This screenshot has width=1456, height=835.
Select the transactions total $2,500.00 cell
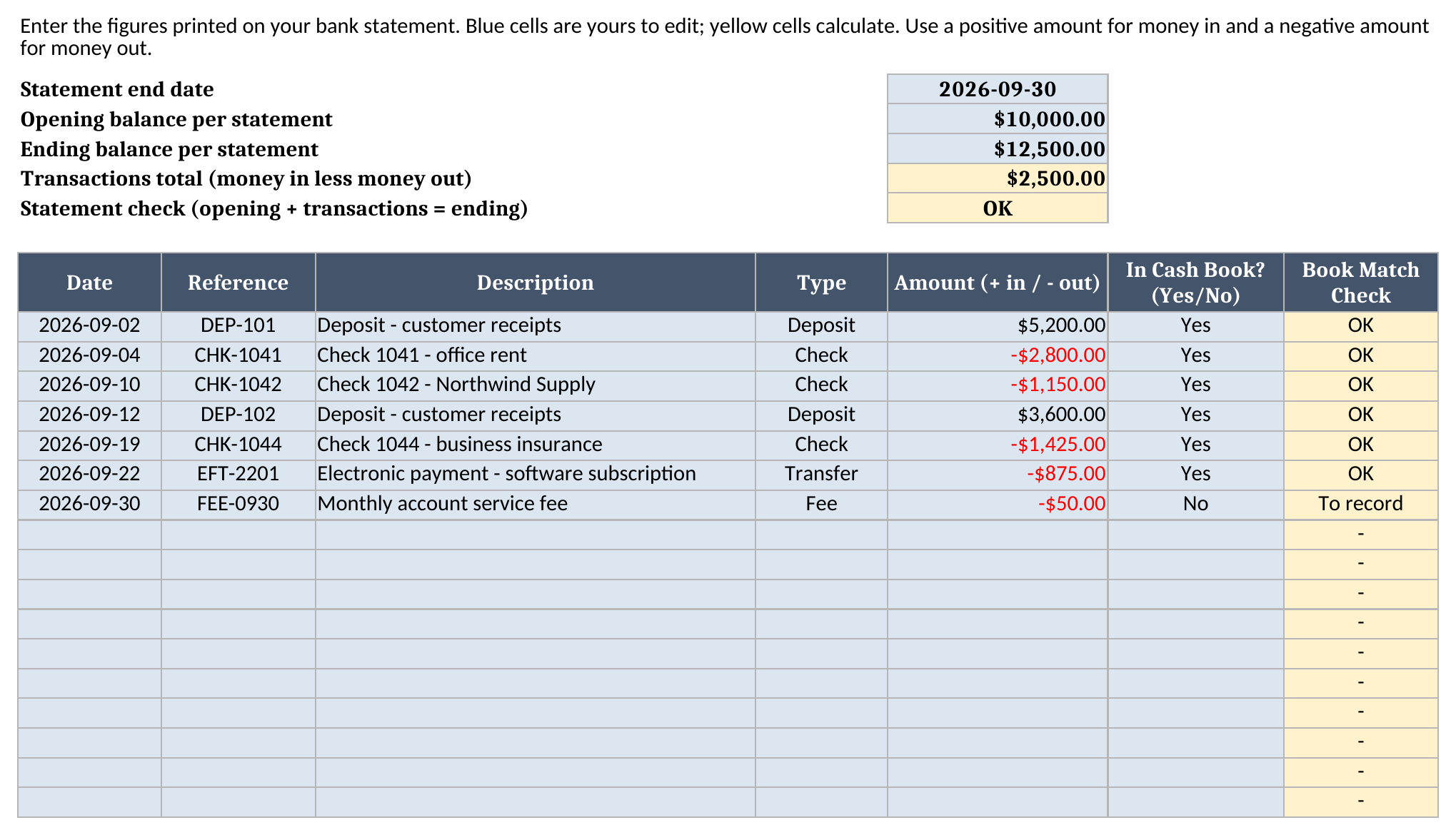click(998, 178)
